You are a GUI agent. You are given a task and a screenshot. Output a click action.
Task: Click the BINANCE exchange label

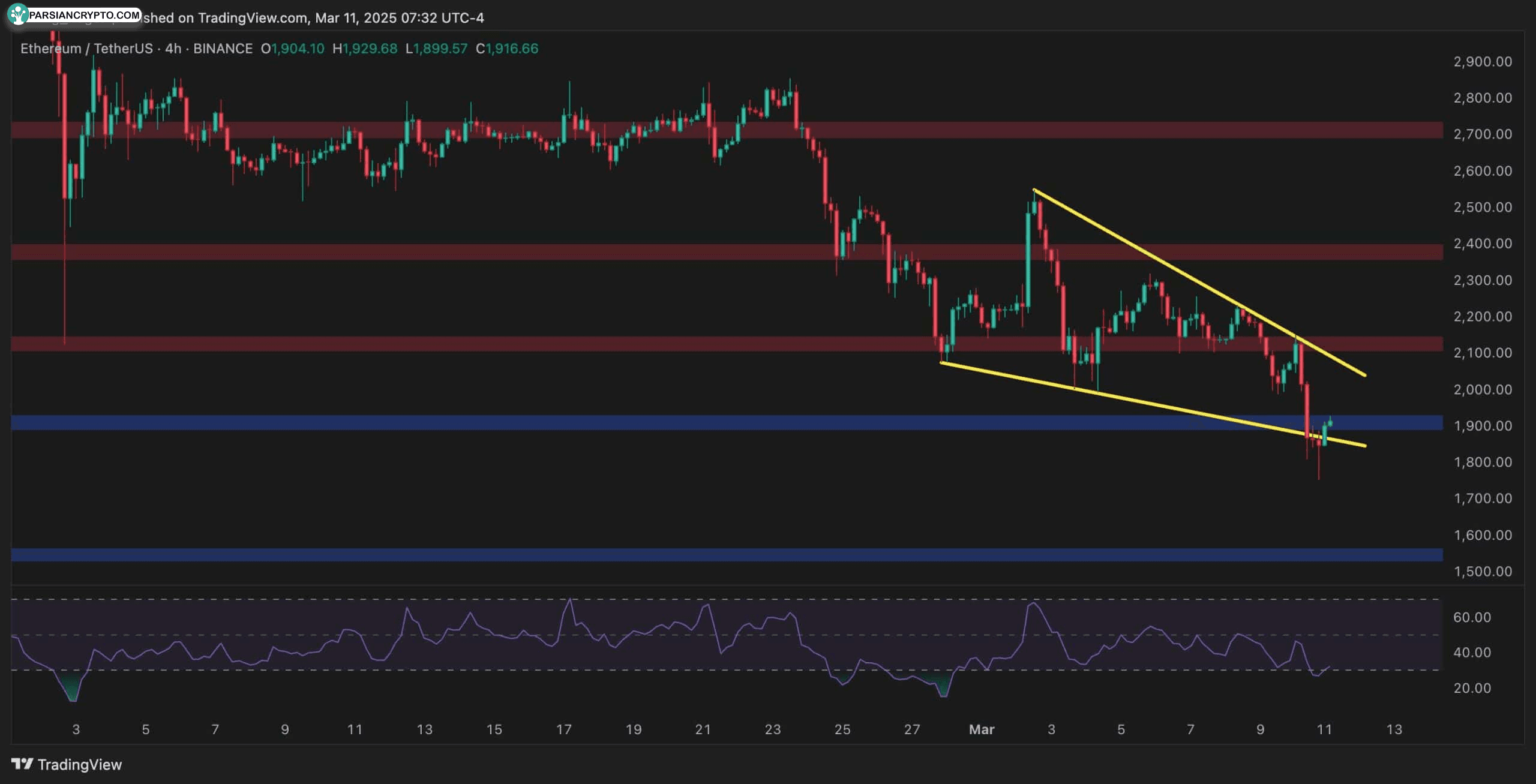pos(223,49)
